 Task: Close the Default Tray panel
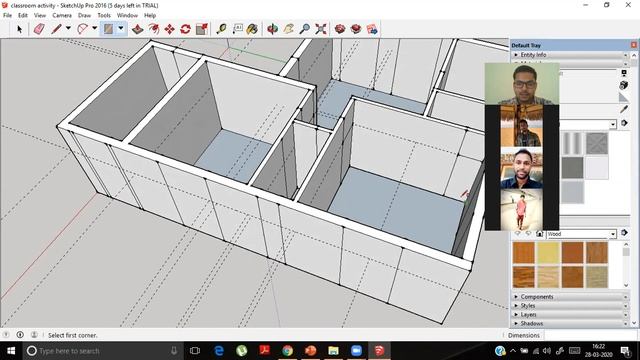(633, 45)
